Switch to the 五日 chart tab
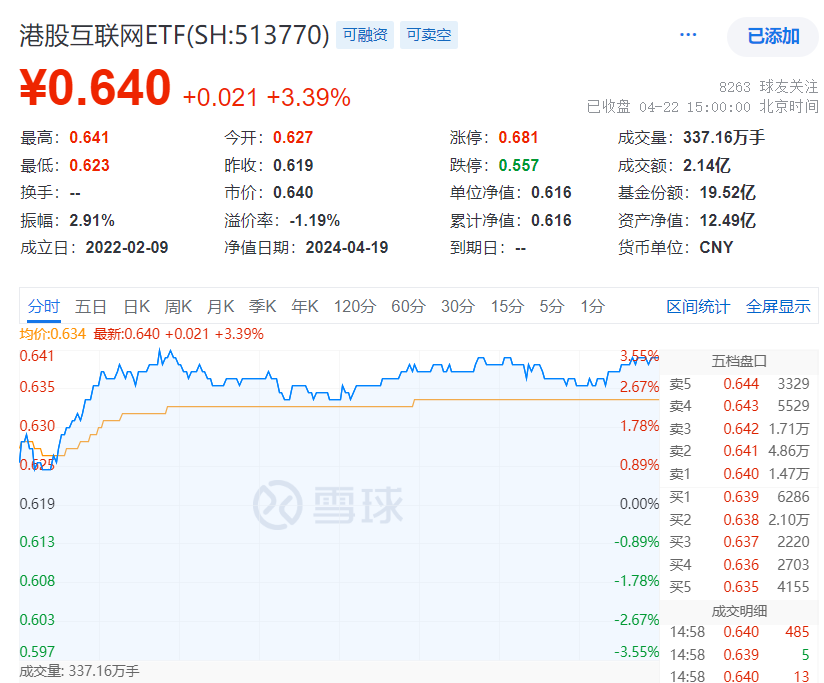 [90, 306]
